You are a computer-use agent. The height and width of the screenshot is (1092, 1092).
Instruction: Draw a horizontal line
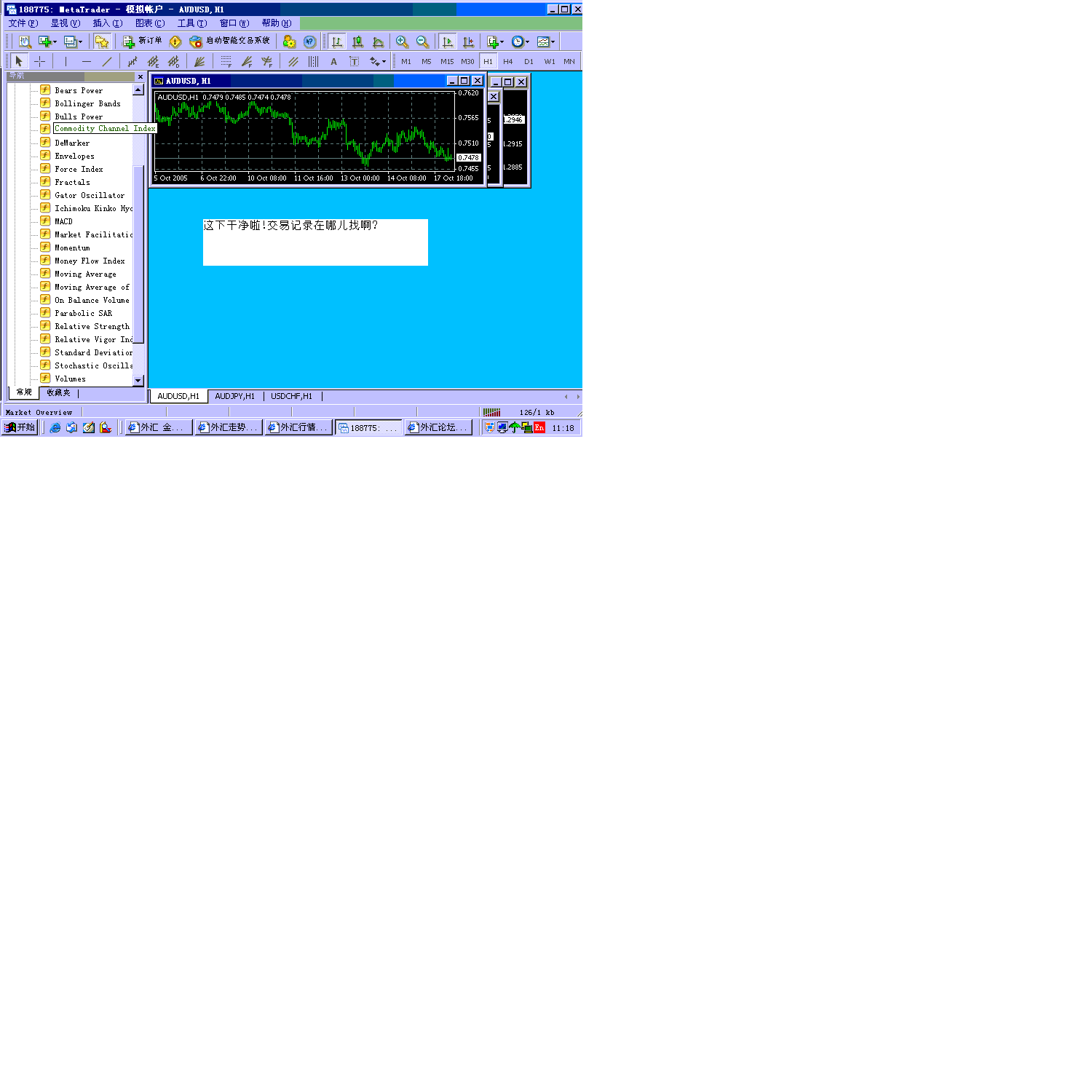coord(87,61)
